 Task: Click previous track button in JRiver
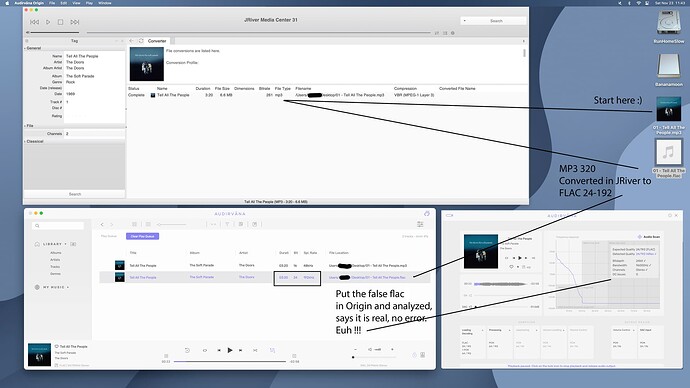[34, 22]
